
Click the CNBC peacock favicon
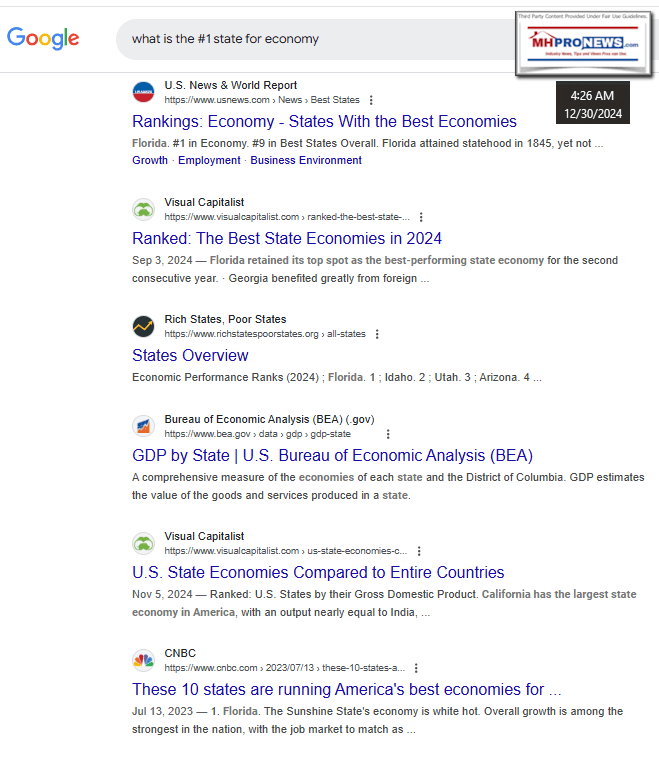144,660
